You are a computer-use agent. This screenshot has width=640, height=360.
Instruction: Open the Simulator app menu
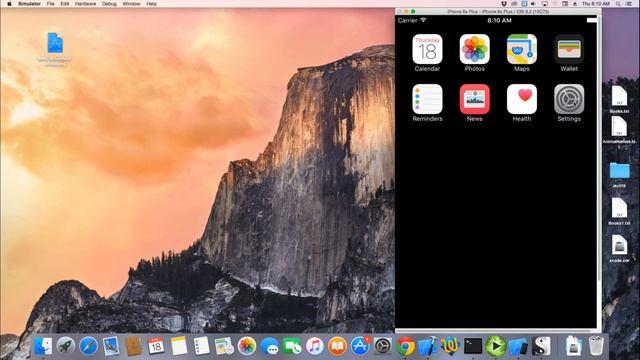29,4
